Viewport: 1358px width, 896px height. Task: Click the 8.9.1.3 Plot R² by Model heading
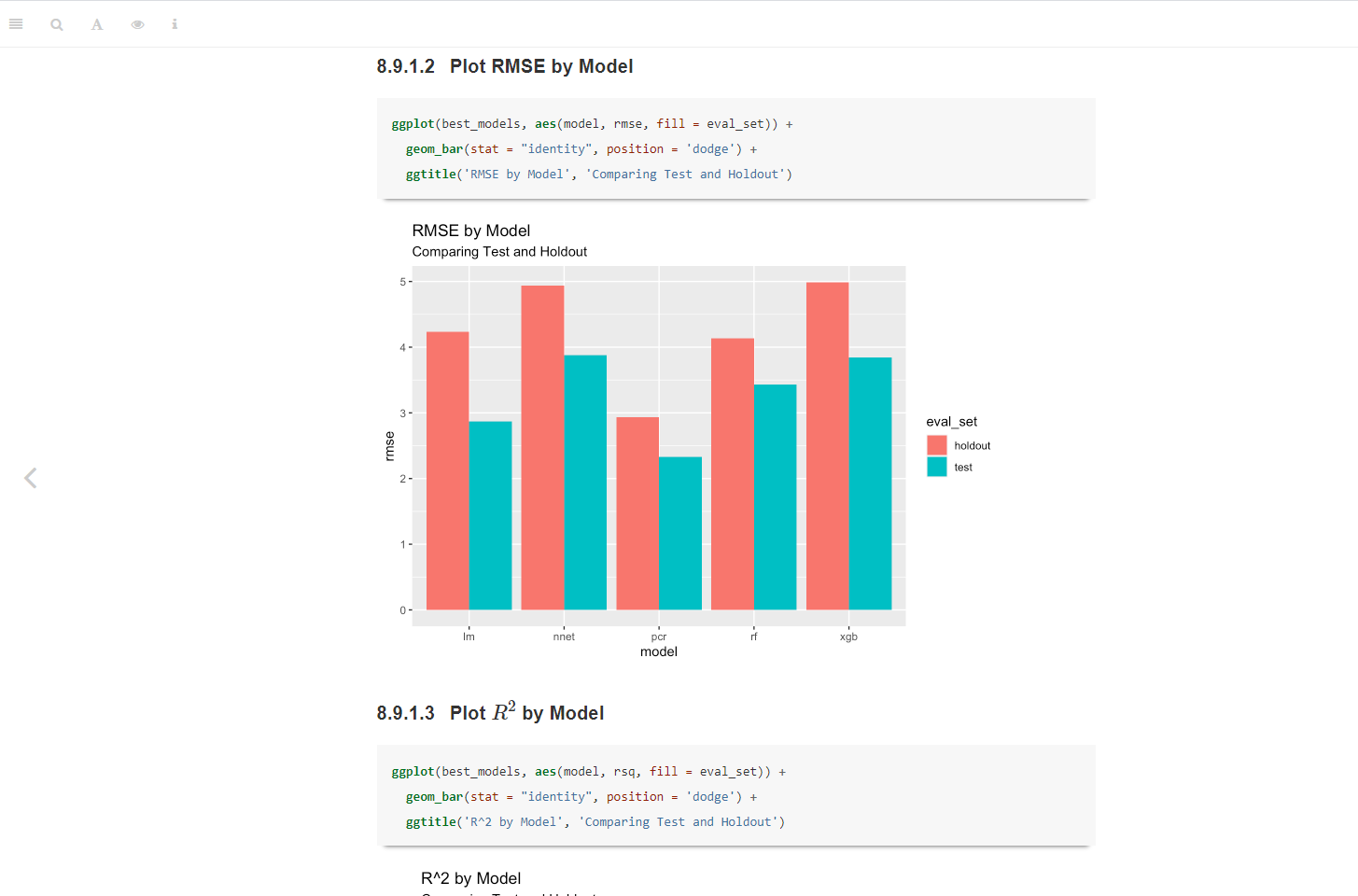[490, 712]
